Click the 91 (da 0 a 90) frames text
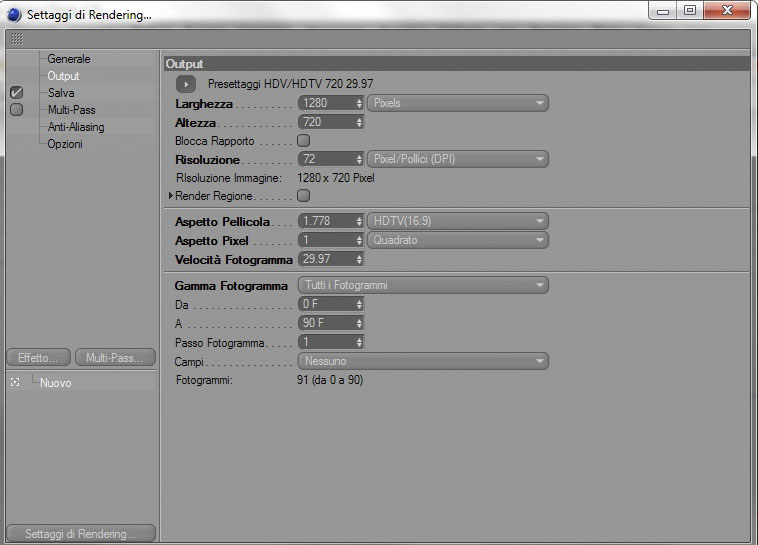 coord(330,380)
